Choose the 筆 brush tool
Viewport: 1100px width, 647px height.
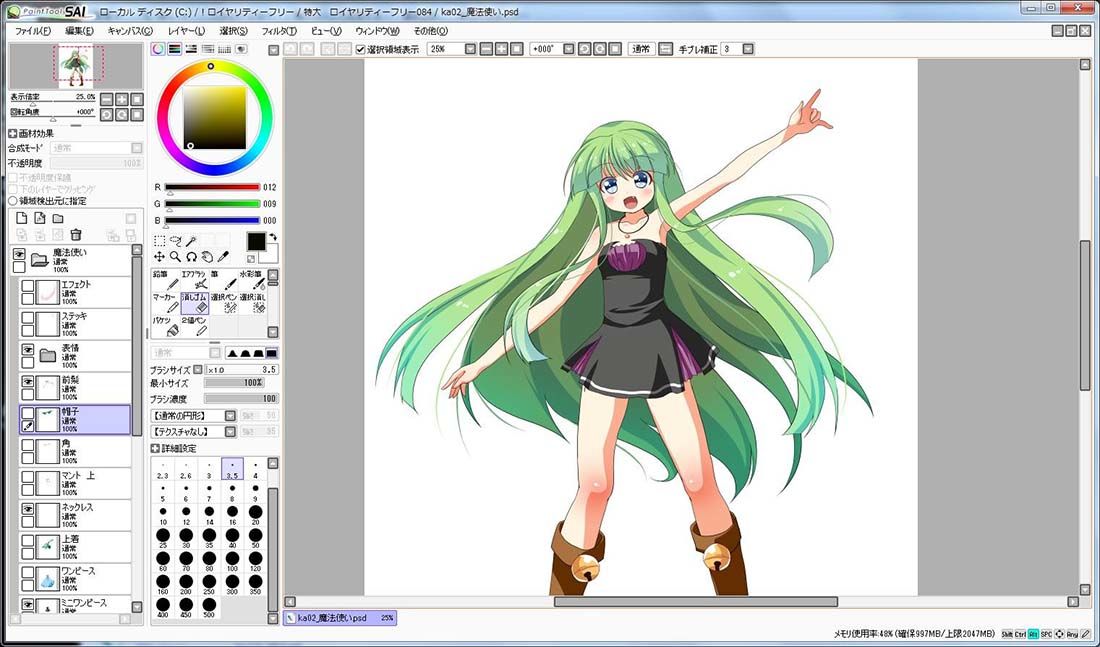(x=223, y=280)
